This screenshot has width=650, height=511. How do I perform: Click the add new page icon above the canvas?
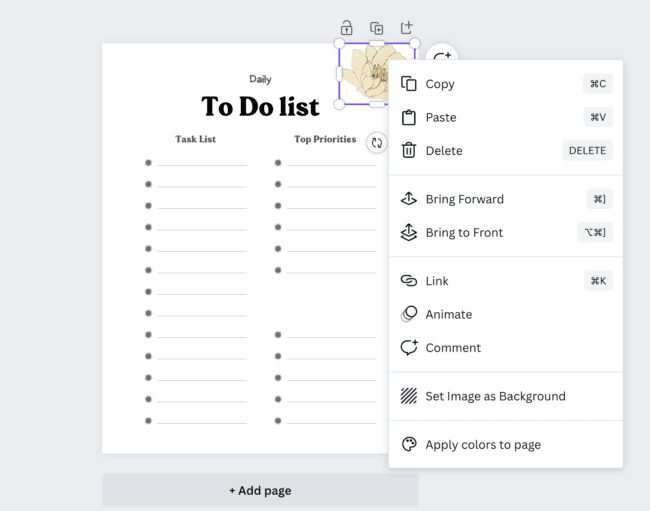(407, 27)
